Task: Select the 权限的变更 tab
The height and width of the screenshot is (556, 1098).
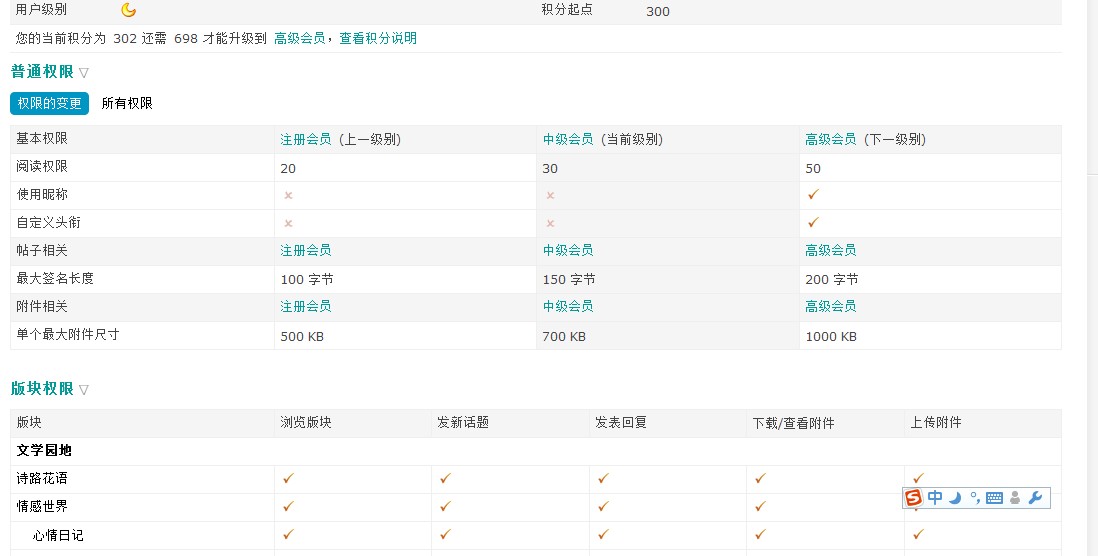Action: pyautogui.click(x=49, y=103)
